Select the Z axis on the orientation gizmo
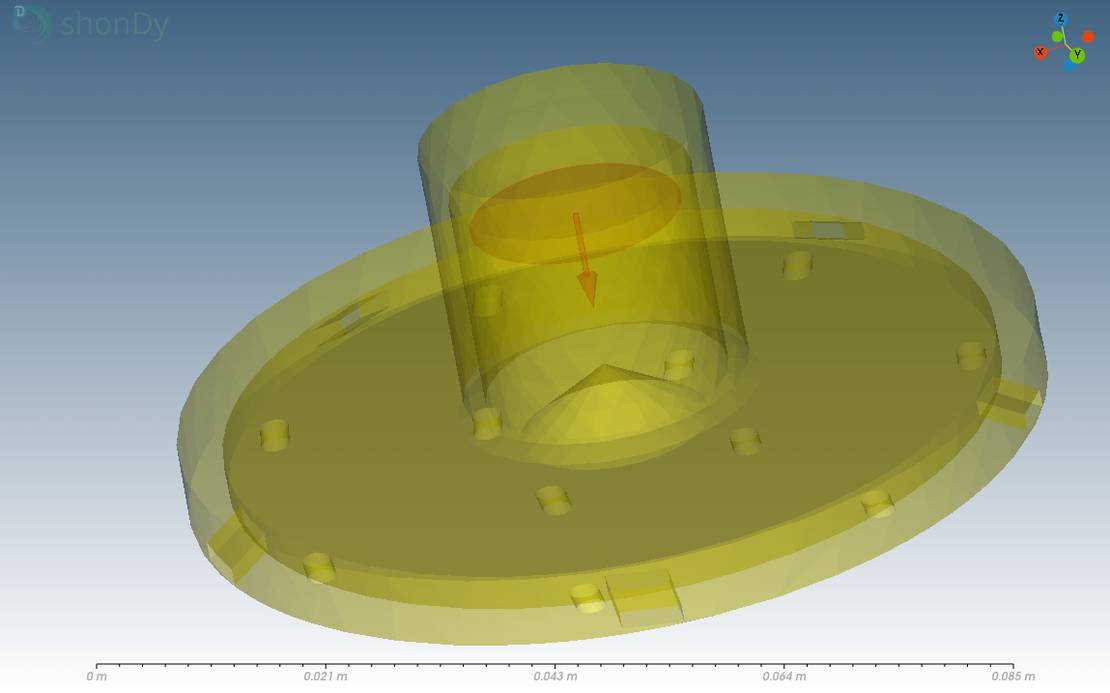Image resolution: width=1110 pixels, height=693 pixels. [1060, 18]
